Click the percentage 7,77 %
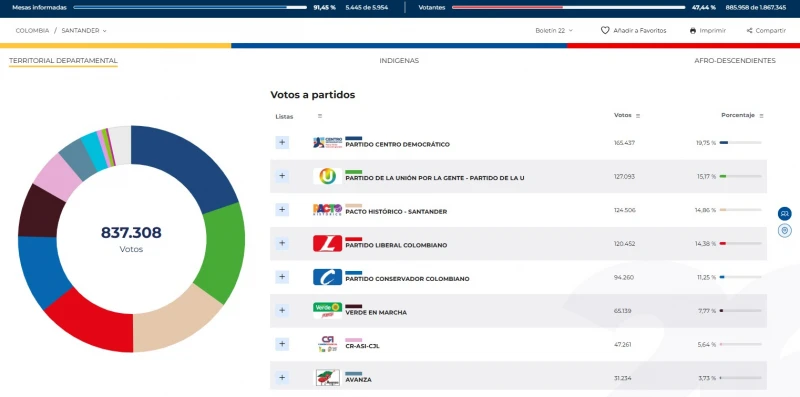The height and width of the screenshot is (397, 800). (707, 311)
